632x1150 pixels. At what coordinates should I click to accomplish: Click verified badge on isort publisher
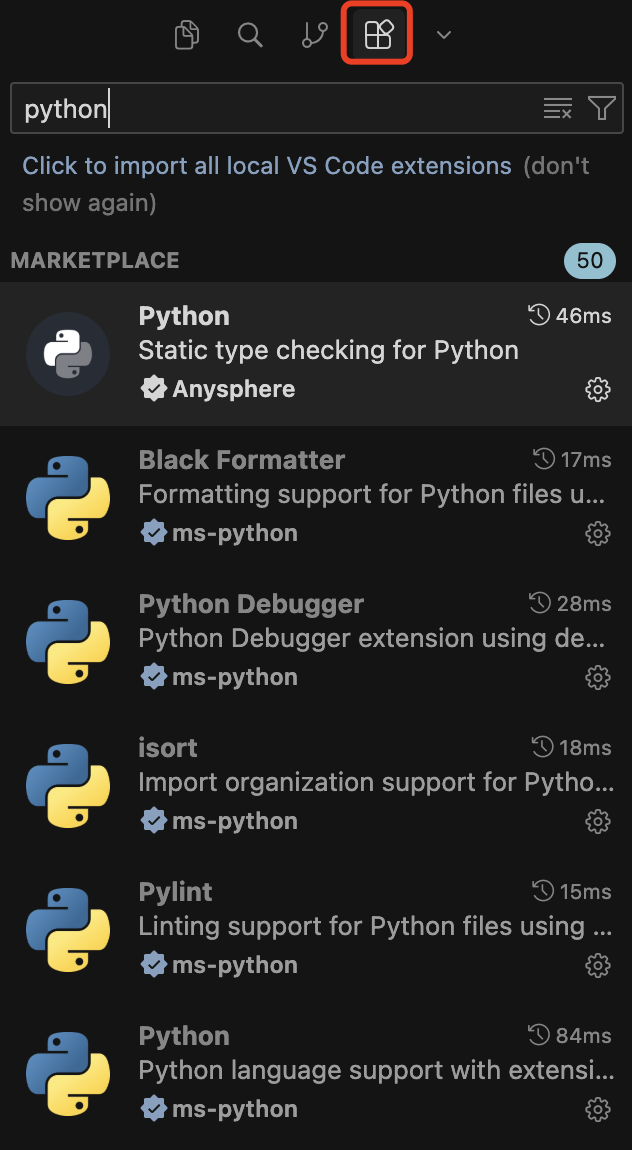(154, 821)
